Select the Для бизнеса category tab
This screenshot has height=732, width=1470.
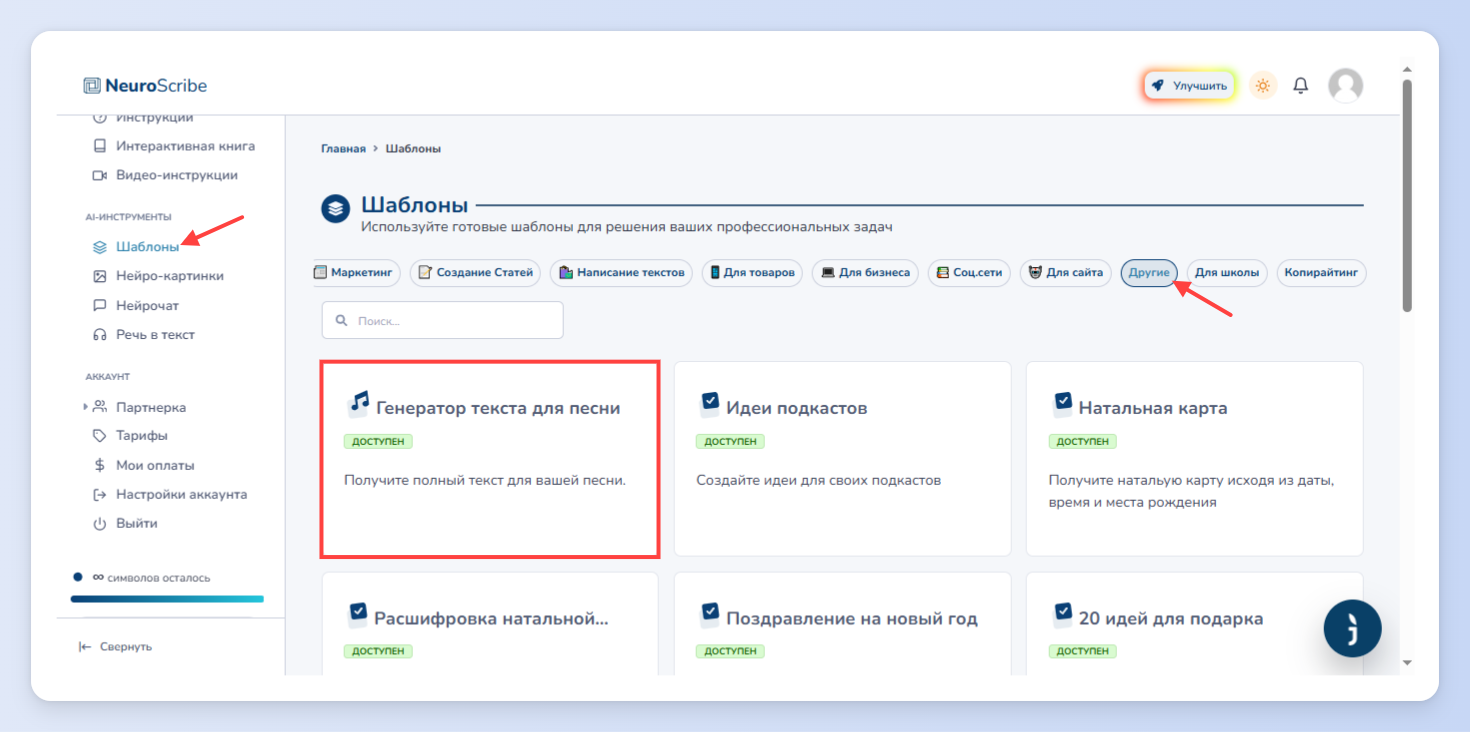tap(865, 273)
